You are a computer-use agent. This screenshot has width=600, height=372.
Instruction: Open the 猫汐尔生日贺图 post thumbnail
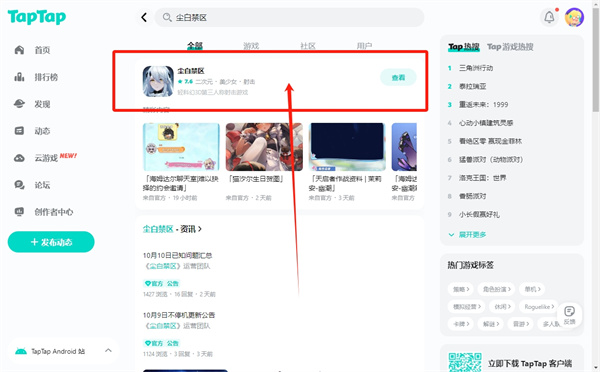click(x=264, y=147)
